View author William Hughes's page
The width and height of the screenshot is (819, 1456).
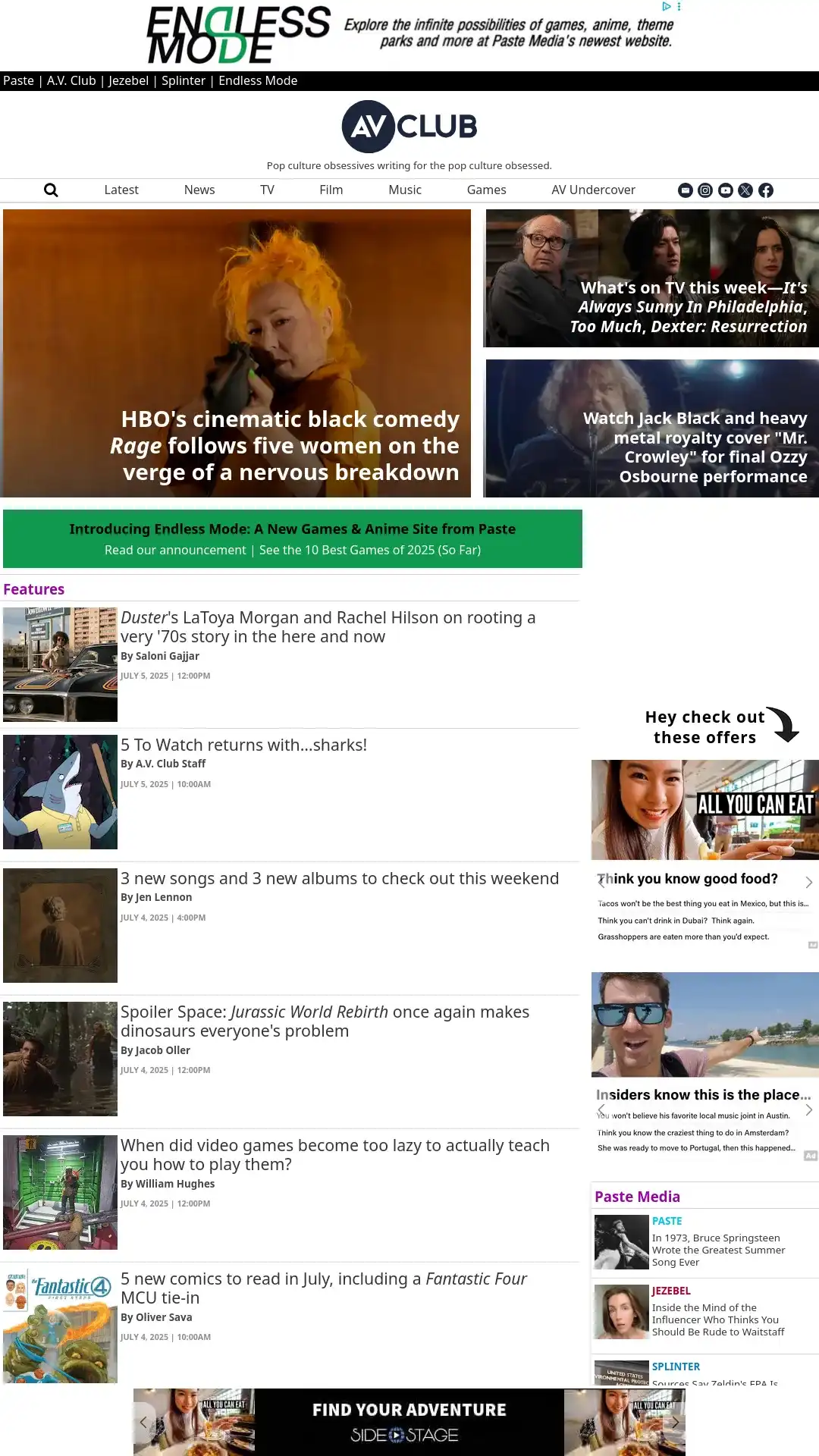coord(175,1184)
